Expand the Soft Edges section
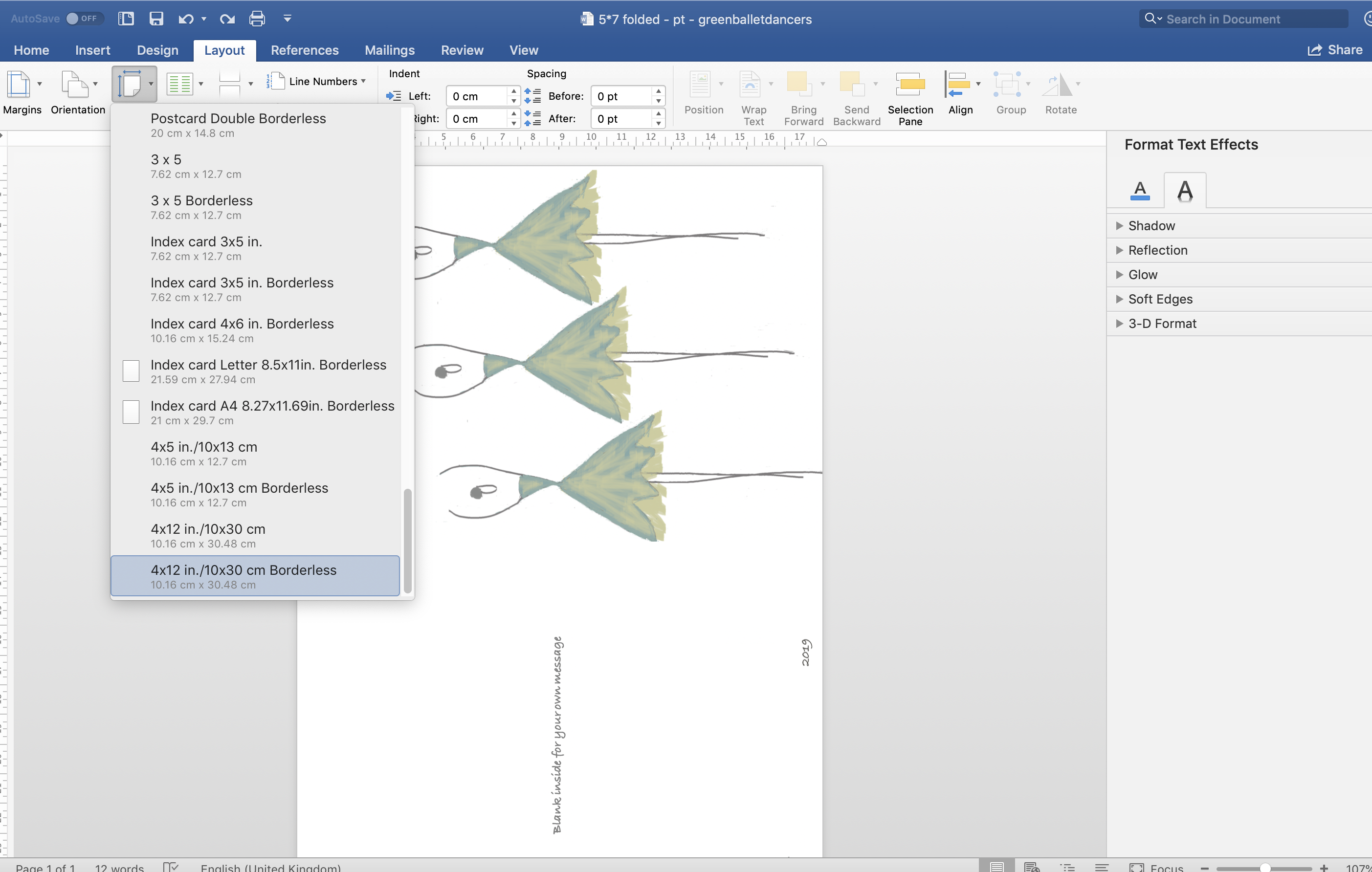This screenshot has width=1372, height=872. (1239, 299)
